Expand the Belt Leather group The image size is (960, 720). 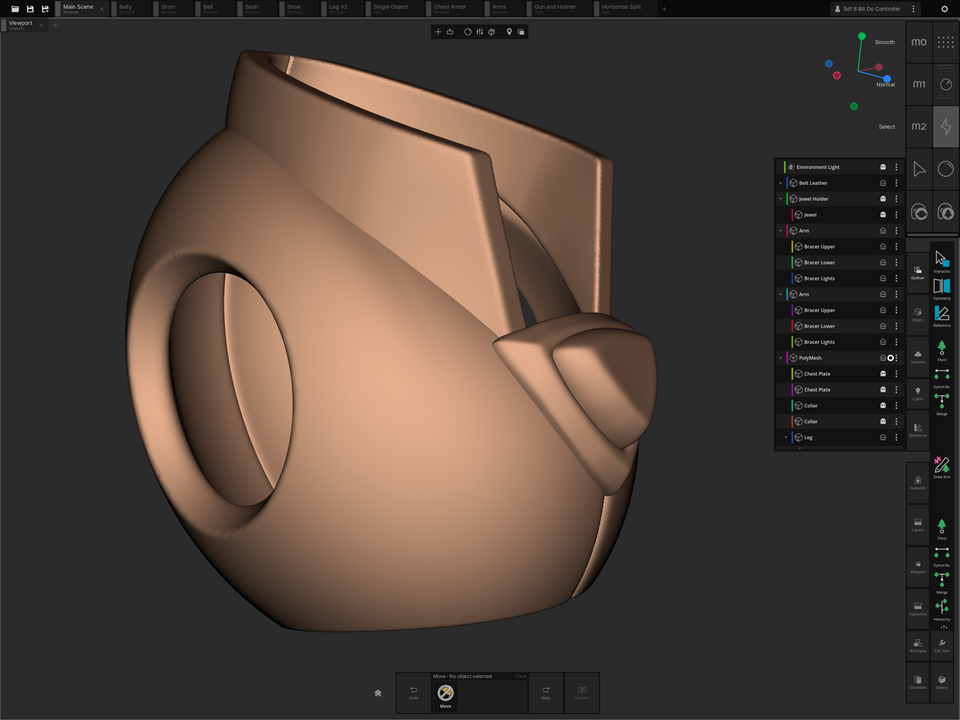tap(780, 183)
